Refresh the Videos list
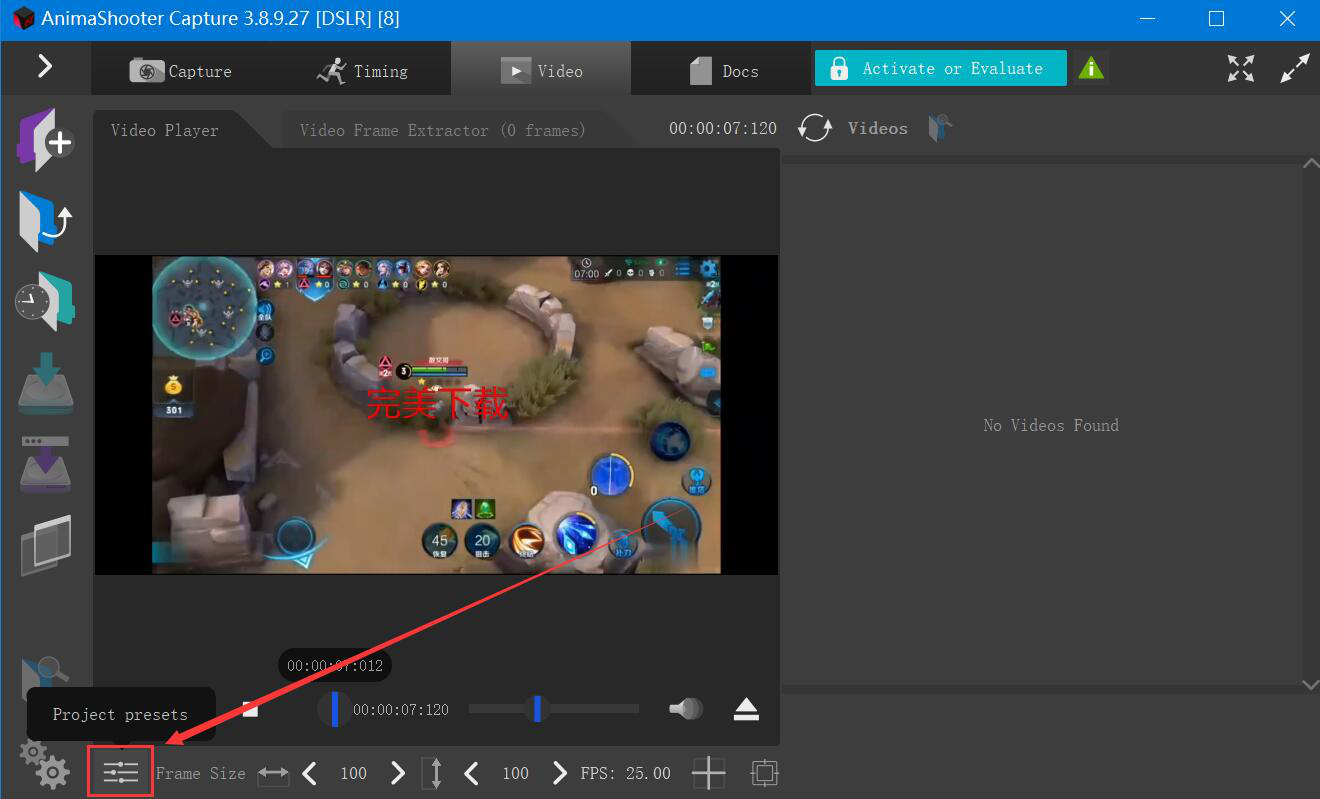Screen dimensions: 1320x799 point(815,128)
